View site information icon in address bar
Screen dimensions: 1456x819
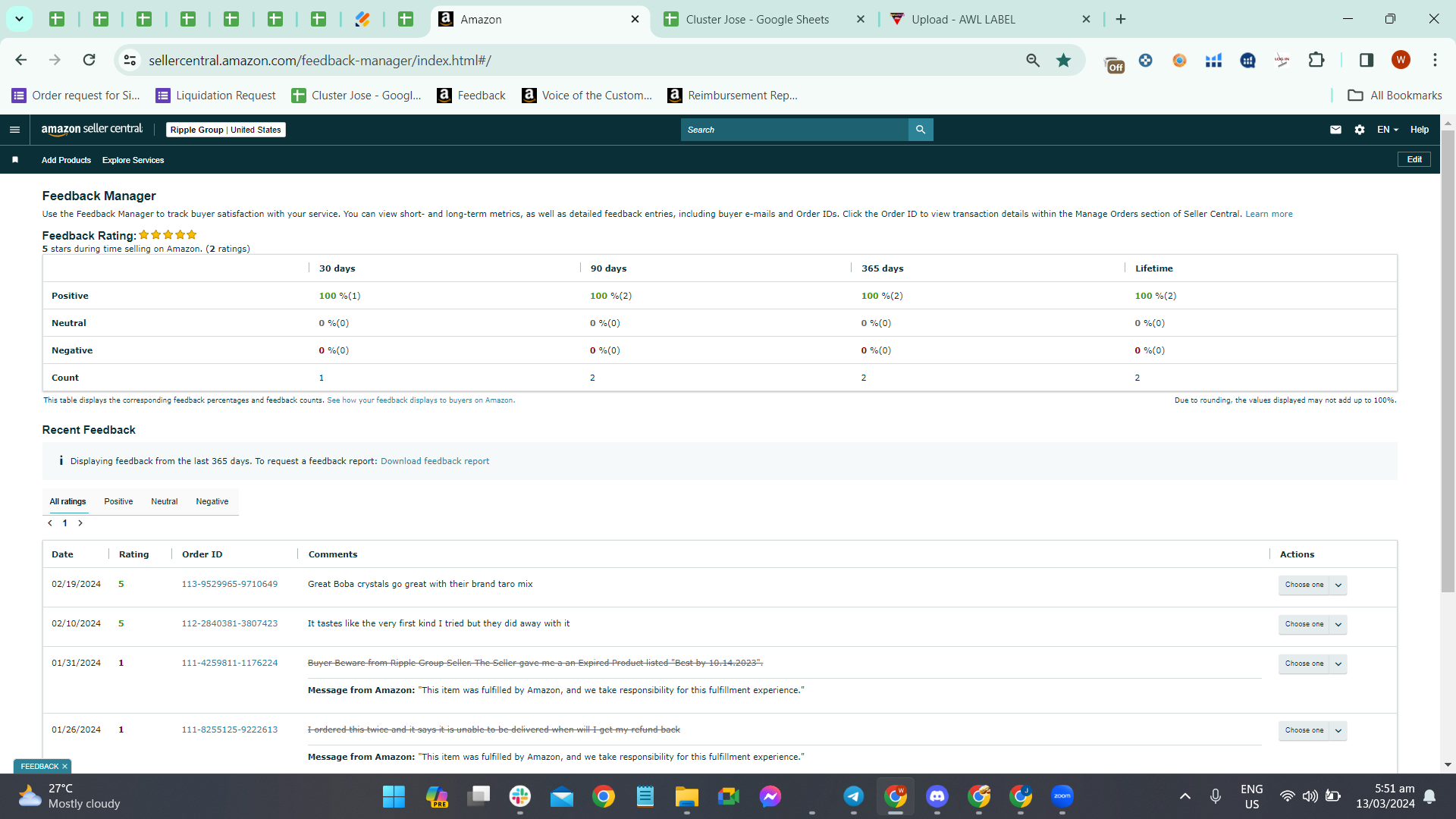(130, 60)
